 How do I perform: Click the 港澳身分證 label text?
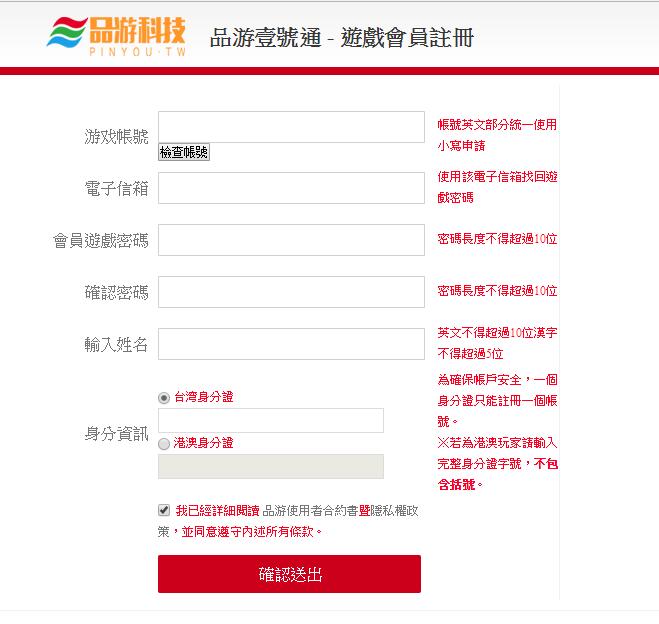click(x=204, y=443)
